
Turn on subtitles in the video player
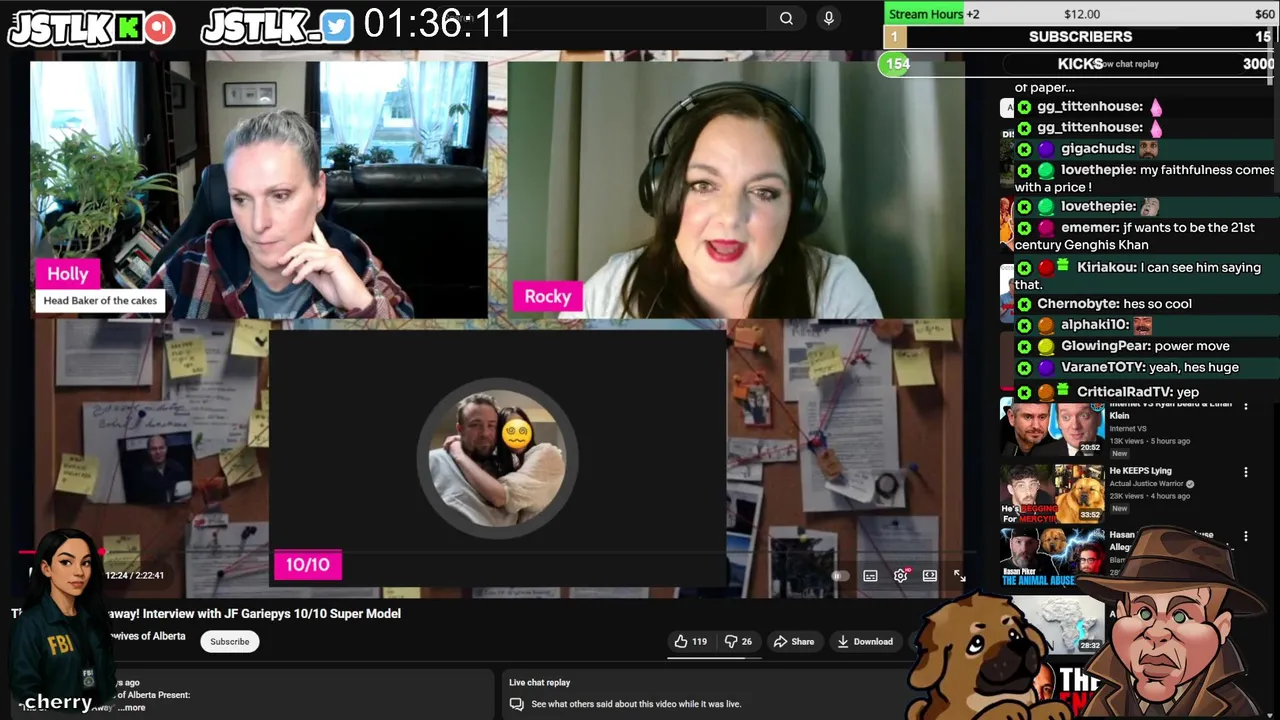(x=870, y=576)
